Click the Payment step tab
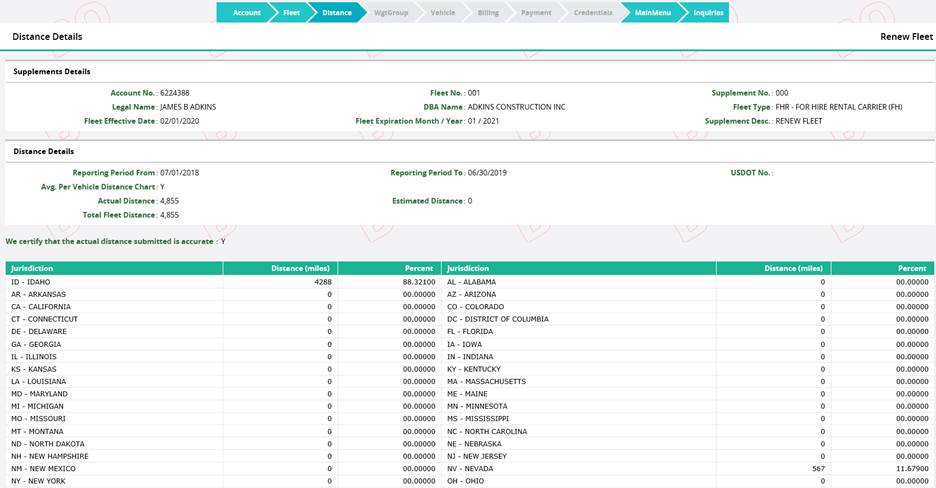The width and height of the screenshot is (936, 488). [536, 13]
